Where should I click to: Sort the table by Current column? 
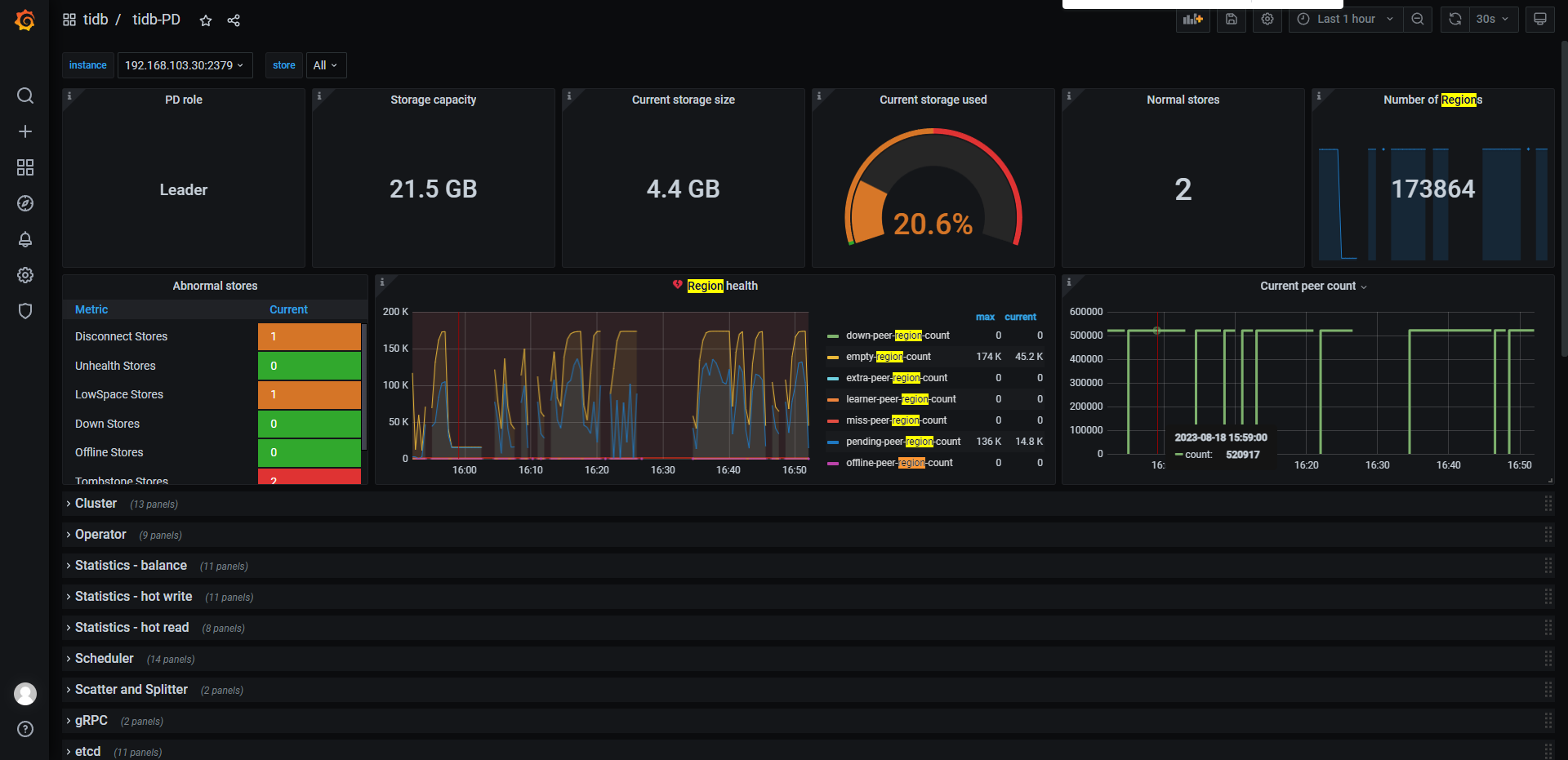288,309
